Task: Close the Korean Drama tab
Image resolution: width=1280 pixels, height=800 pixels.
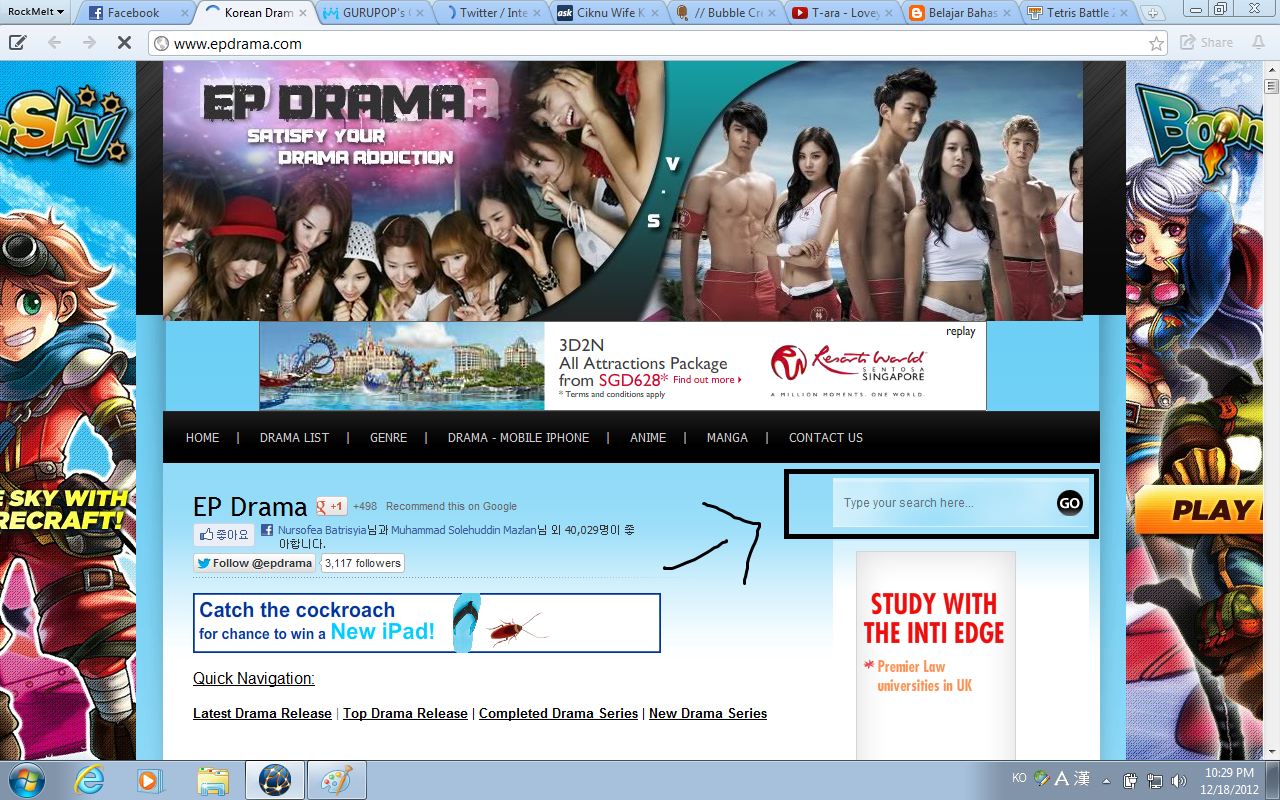Action: (303, 13)
